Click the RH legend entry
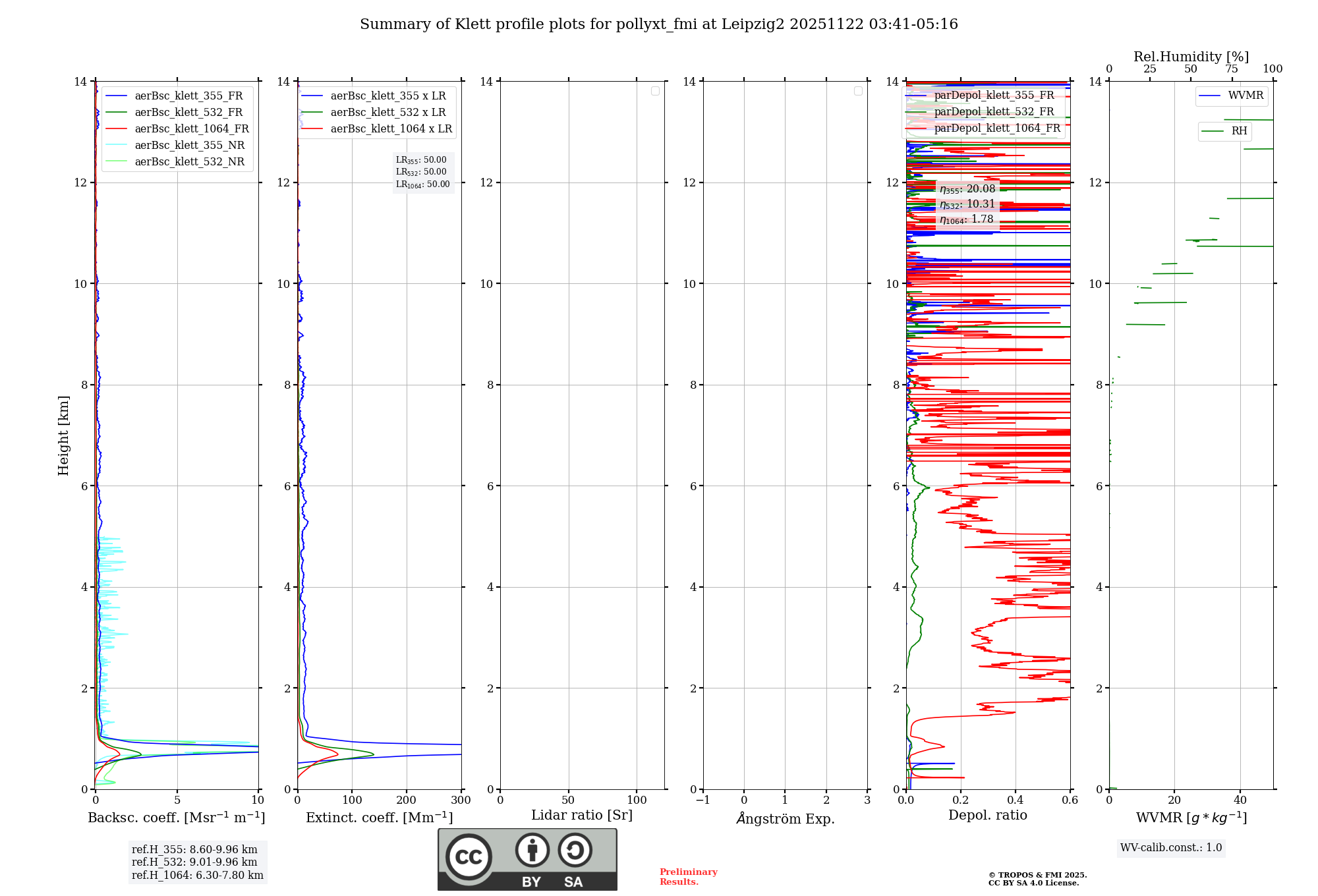The image size is (1318, 896). click(1238, 131)
